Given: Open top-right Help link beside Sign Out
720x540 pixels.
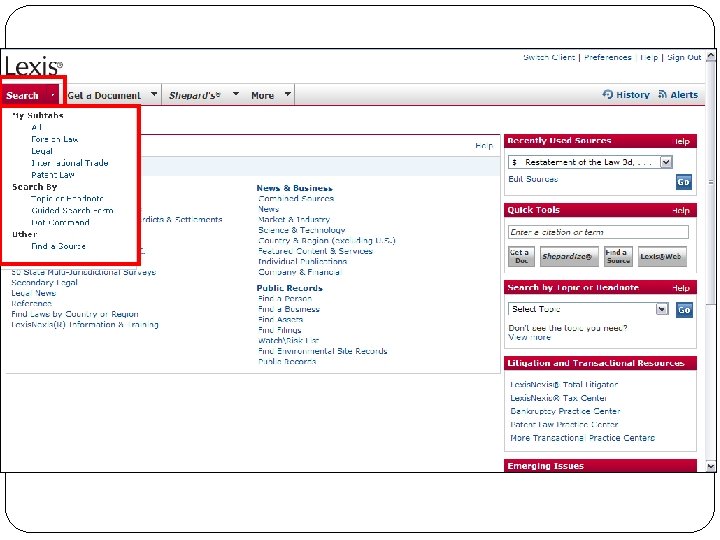Looking at the screenshot, I should coord(649,57).
